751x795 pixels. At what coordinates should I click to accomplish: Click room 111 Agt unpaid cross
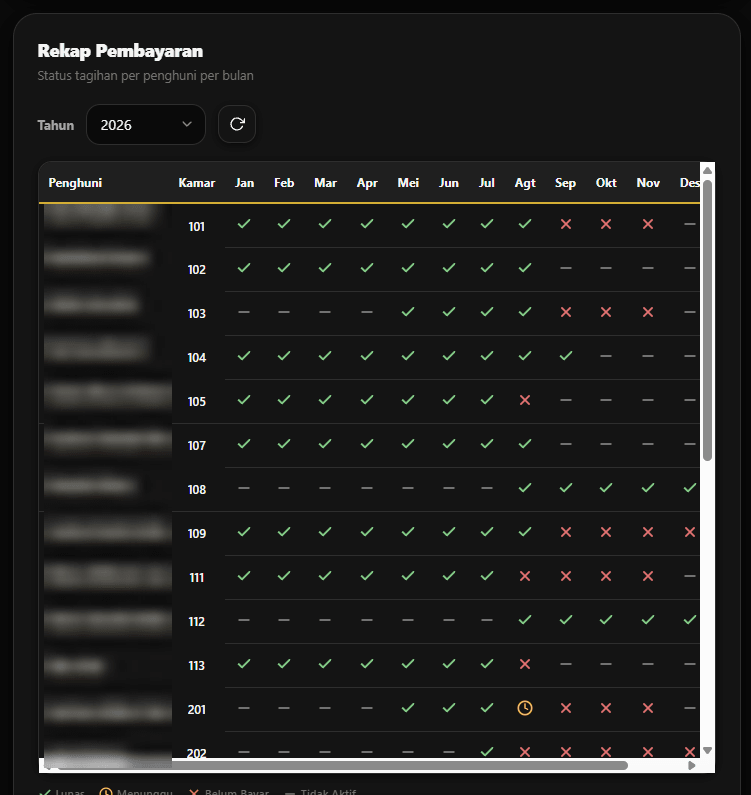[525, 576]
